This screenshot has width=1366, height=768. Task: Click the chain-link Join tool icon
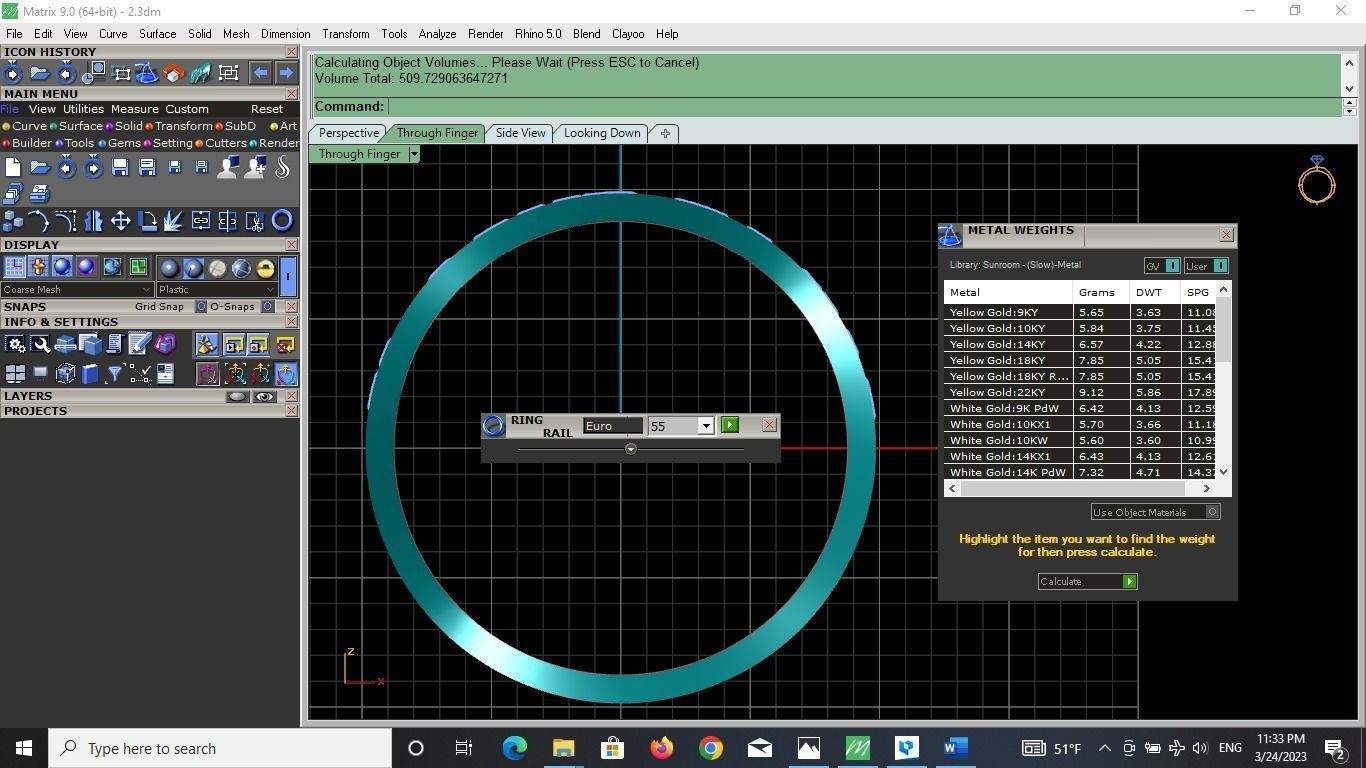click(x=201, y=221)
